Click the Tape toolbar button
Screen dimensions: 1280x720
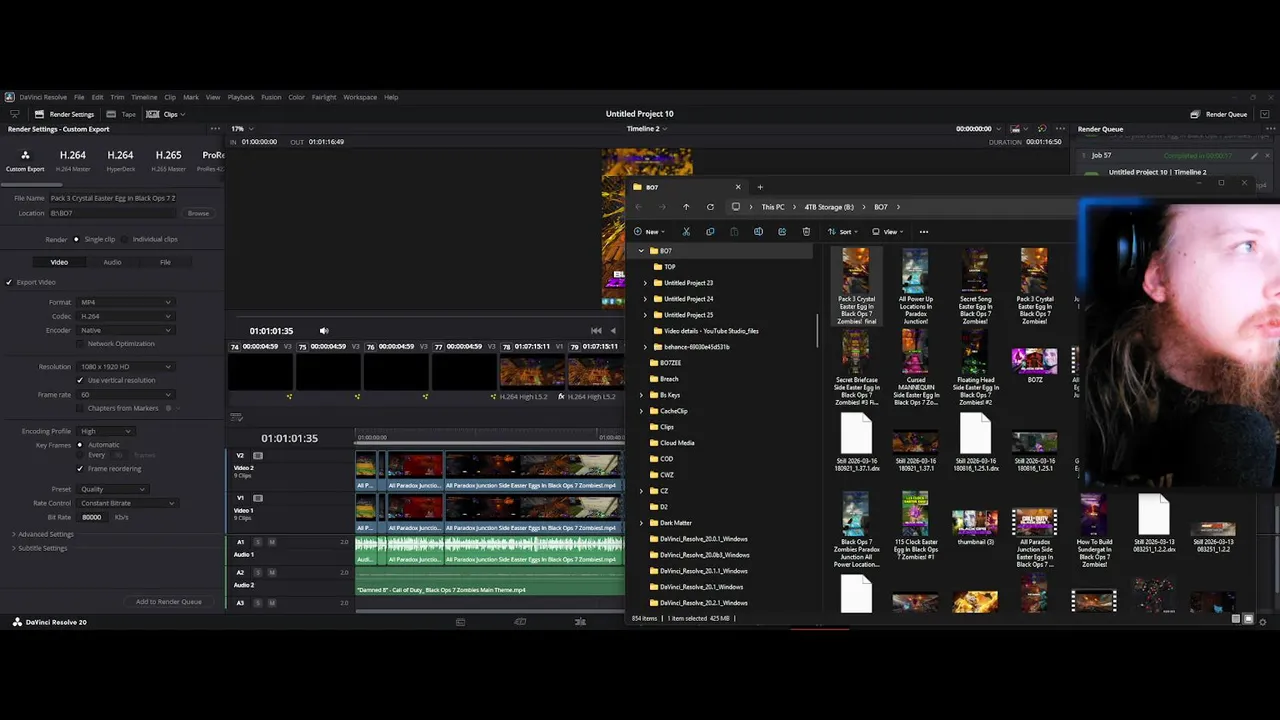point(122,114)
